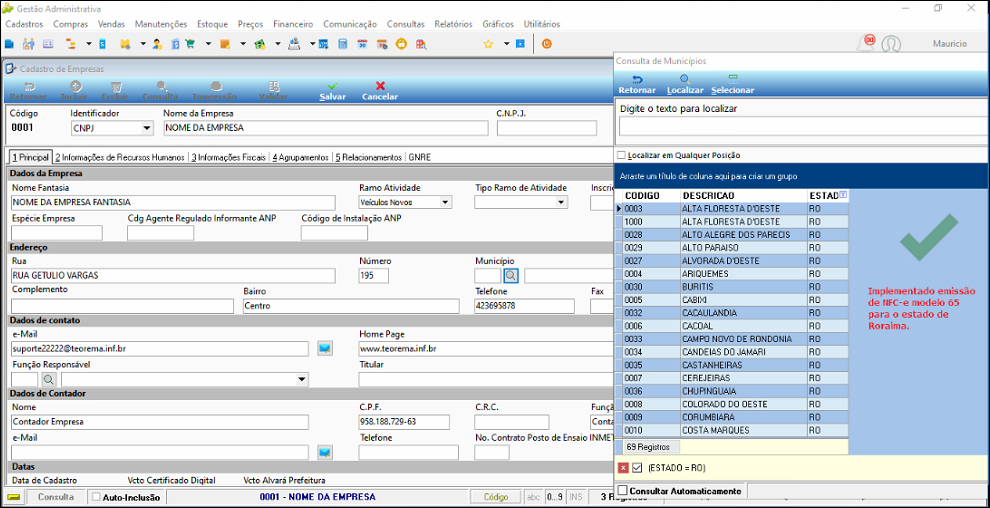This screenshot has height=508, width=990.
Task: Click the magnifier beside the Município code field
Action: [x=511, y=276]
